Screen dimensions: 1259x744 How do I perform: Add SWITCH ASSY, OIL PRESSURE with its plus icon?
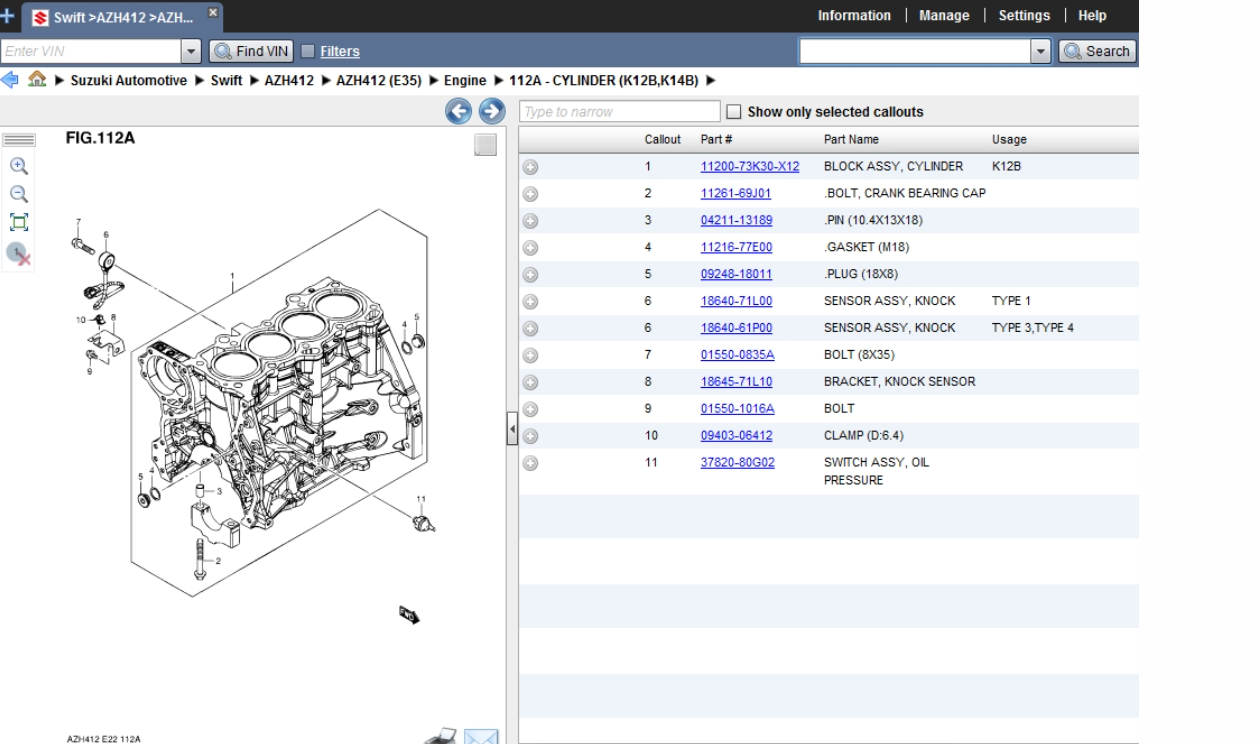(x=531, y=463)
